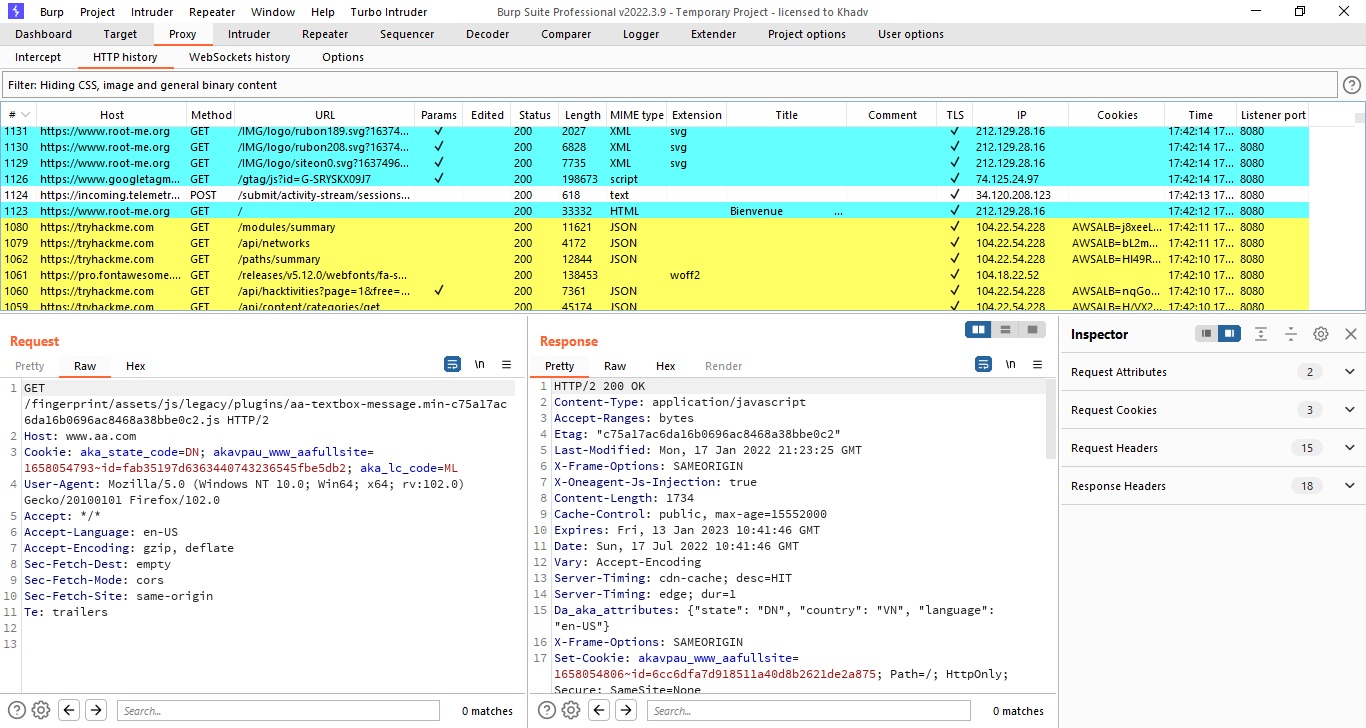Click the filter bar to edit filters

pos(670,85)
